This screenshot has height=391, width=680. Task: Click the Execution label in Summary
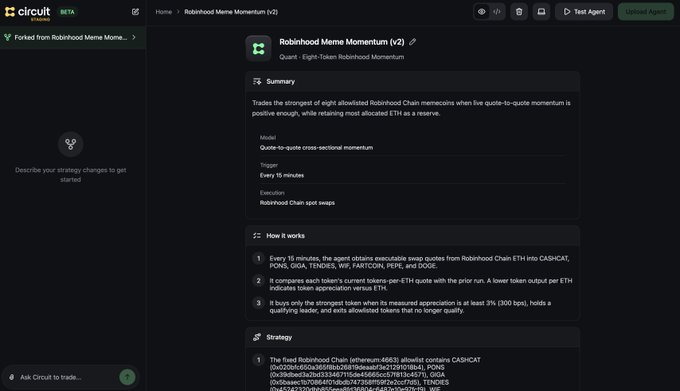[x=272, y=192]
